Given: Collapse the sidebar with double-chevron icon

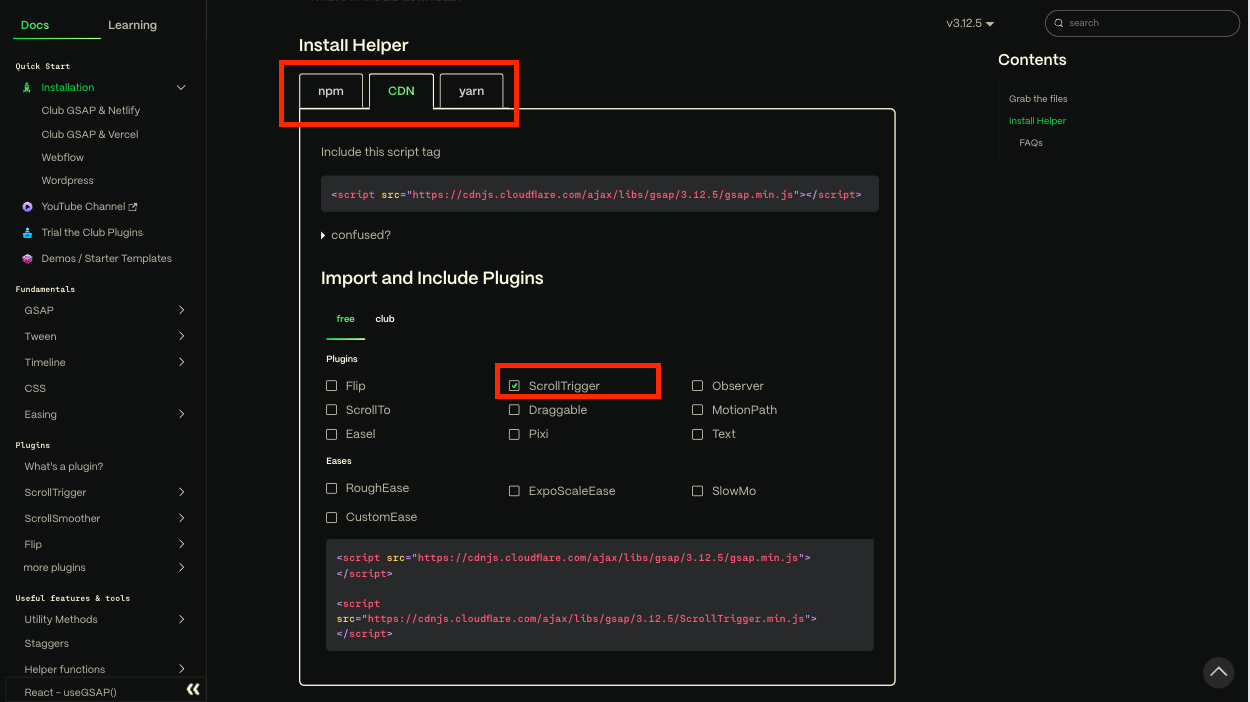Looking at the screenshot, I should click(x=193, y=689).
